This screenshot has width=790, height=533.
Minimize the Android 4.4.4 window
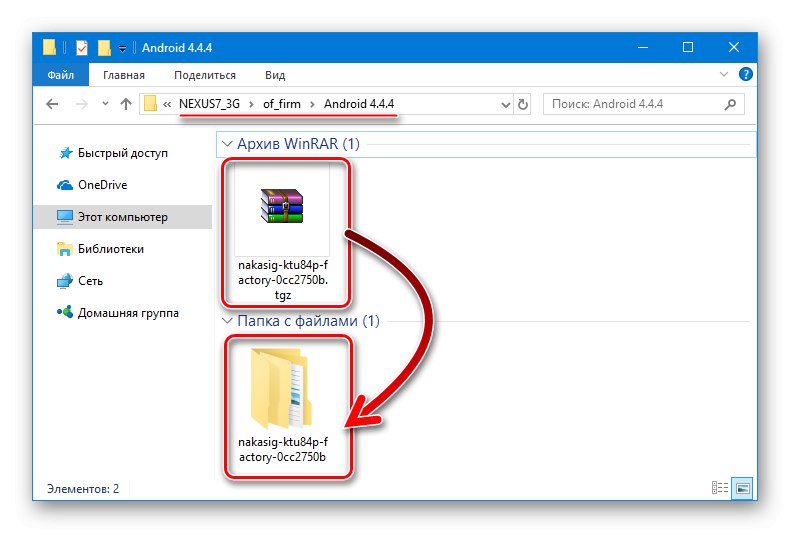pyautogui.click(x=643, y=47)
